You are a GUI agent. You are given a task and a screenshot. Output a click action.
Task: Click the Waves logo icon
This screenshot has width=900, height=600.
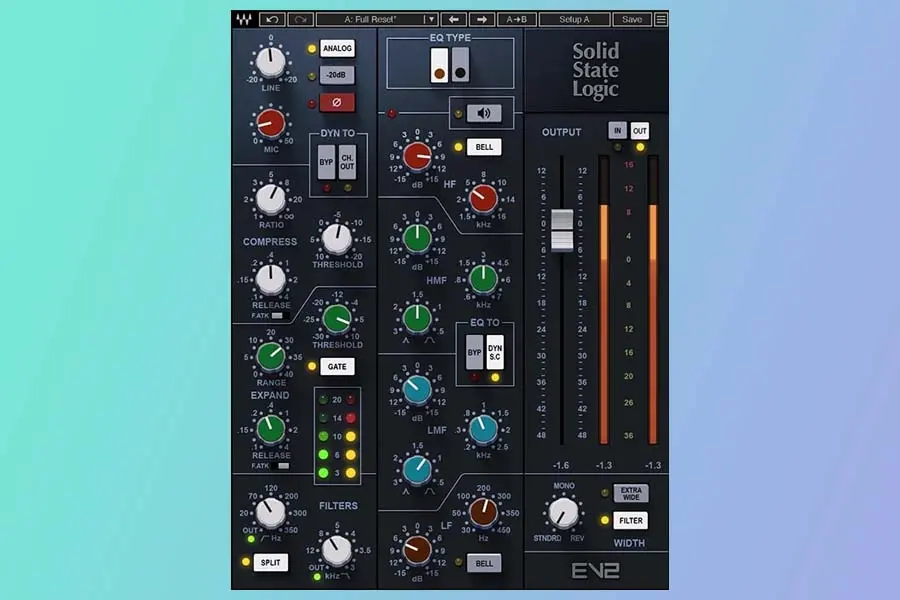244,20
